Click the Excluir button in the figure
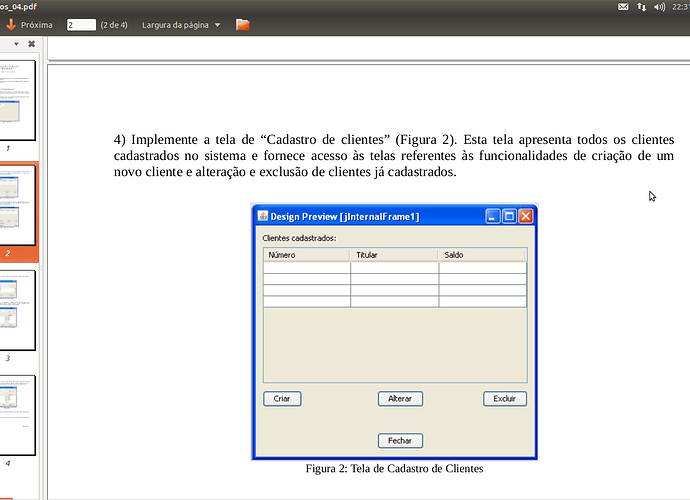690x500 pixels. (x=504, y=399)
